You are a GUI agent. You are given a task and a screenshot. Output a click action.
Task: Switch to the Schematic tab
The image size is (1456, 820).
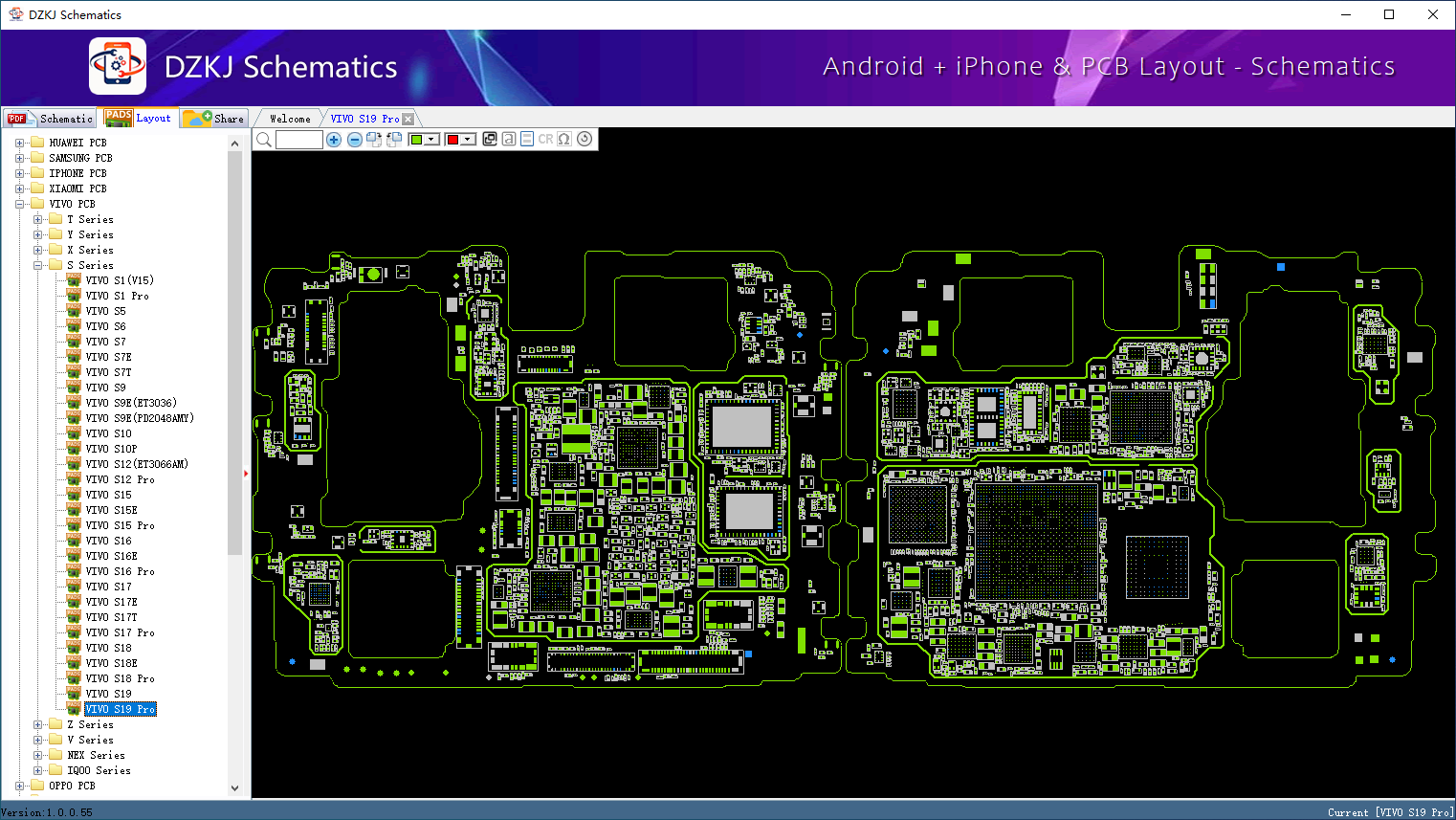pyautogui.click(x=50, y=119)
